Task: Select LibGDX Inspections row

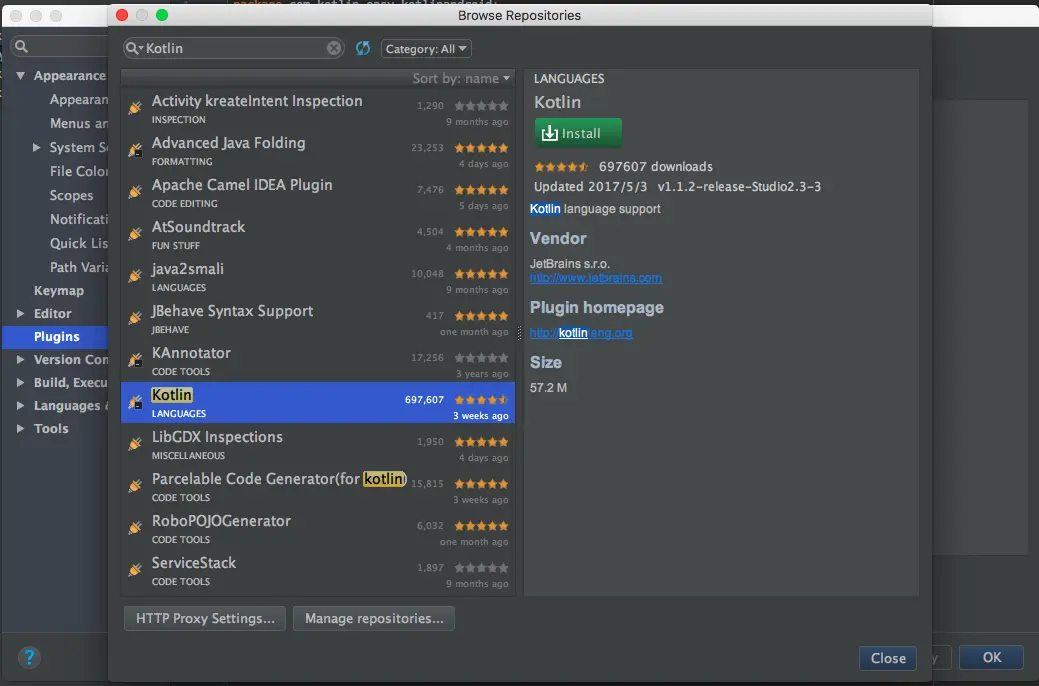Action: (317, 445)
